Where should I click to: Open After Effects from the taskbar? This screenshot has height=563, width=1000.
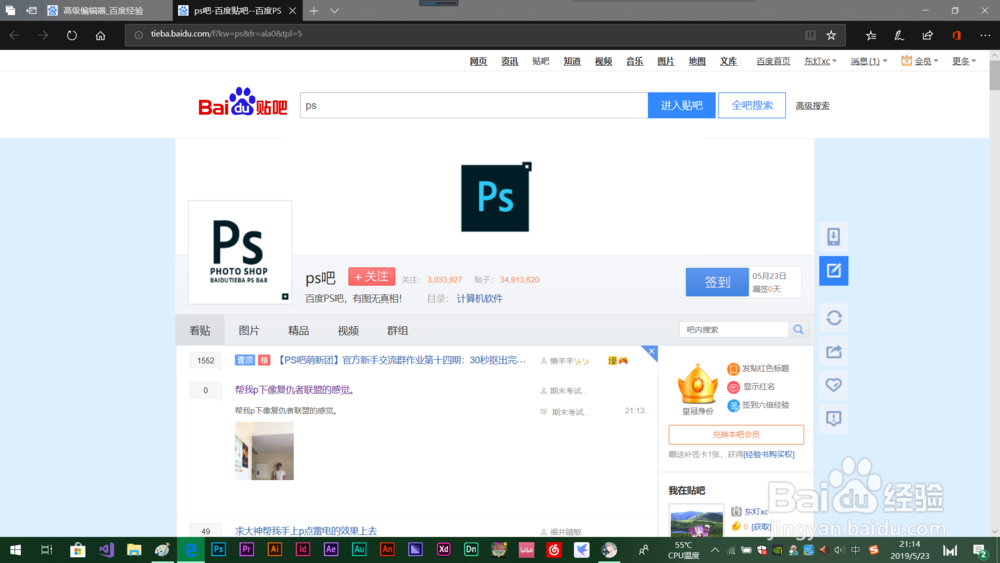point(331,550)
